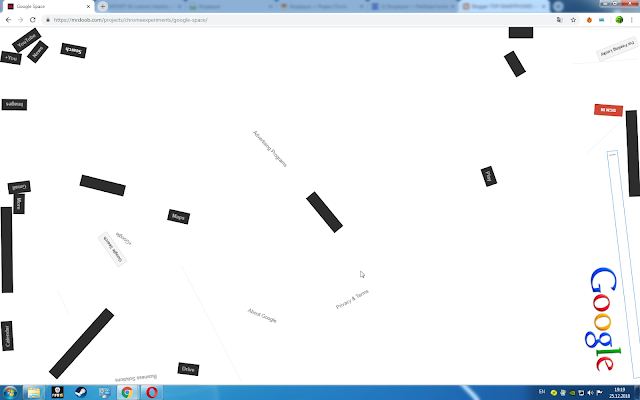Open the Windows Start menu
Viewport: 640px width, 400px height.
[10, 393]
